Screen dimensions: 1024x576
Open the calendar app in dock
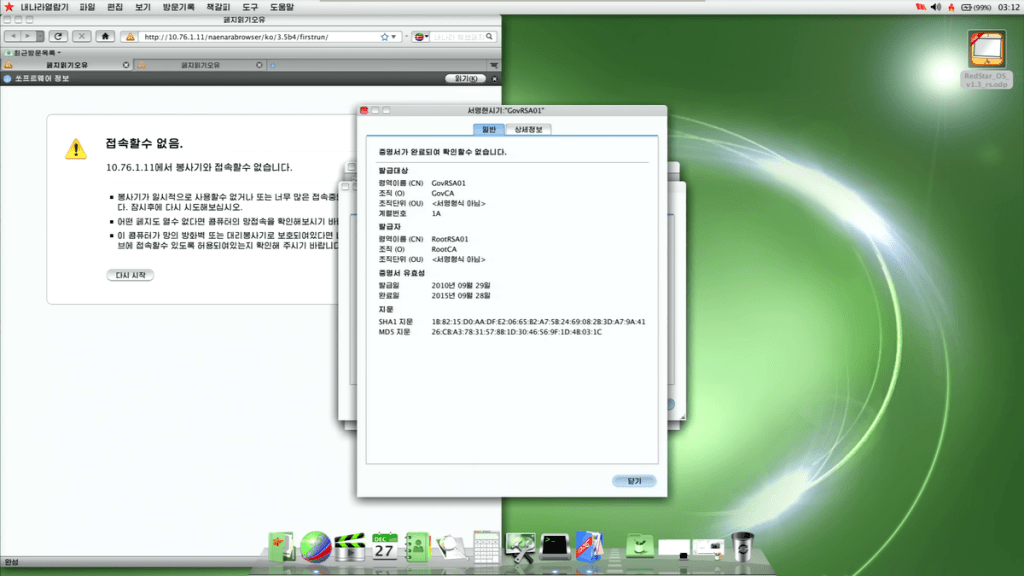tap(384, 546)
